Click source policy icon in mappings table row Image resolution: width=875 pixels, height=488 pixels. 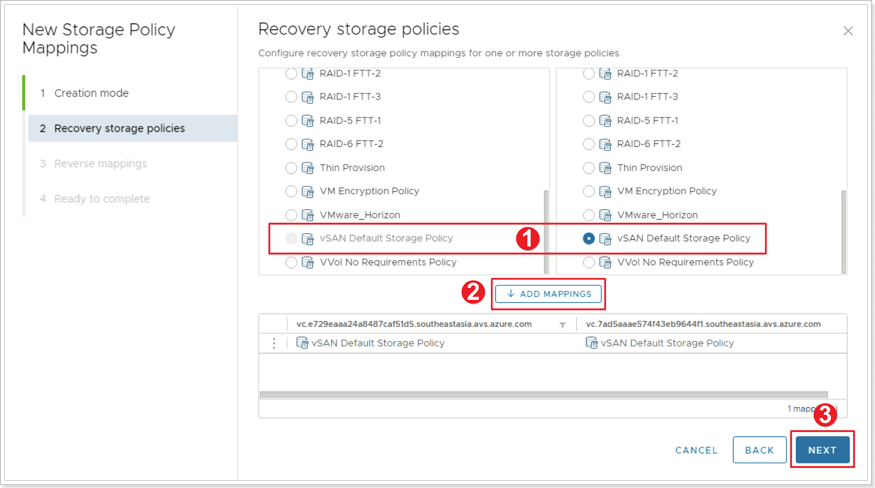(302, 343)
